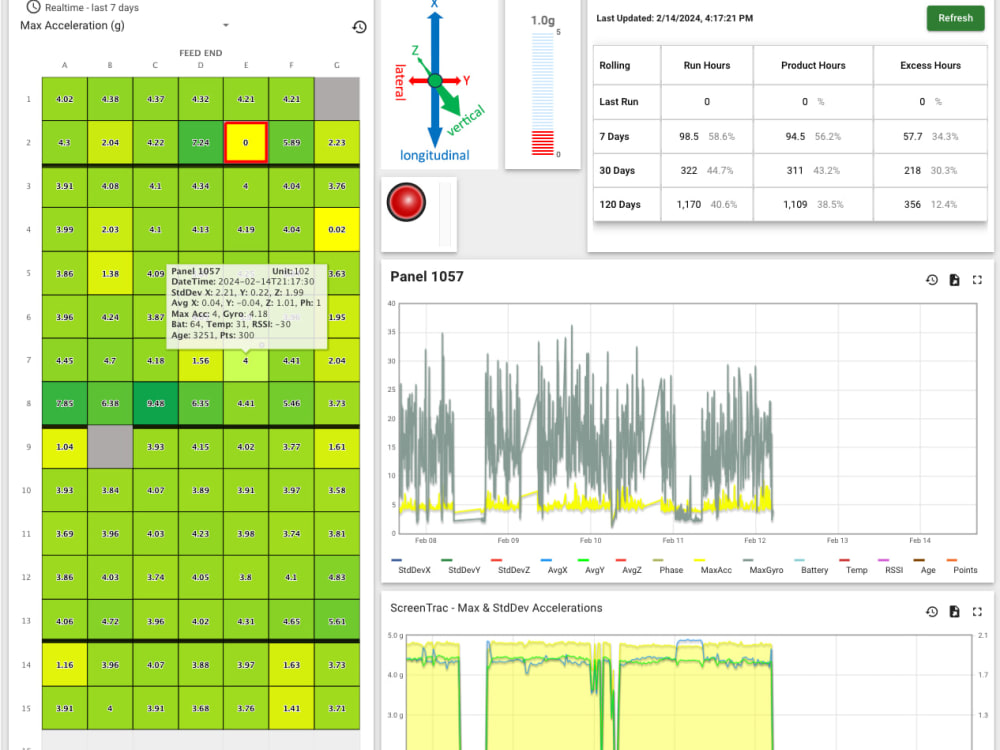Select panel cell 7.85 in row 8
The width and height of the screenshot is (1000, 750).
point(64,403)
